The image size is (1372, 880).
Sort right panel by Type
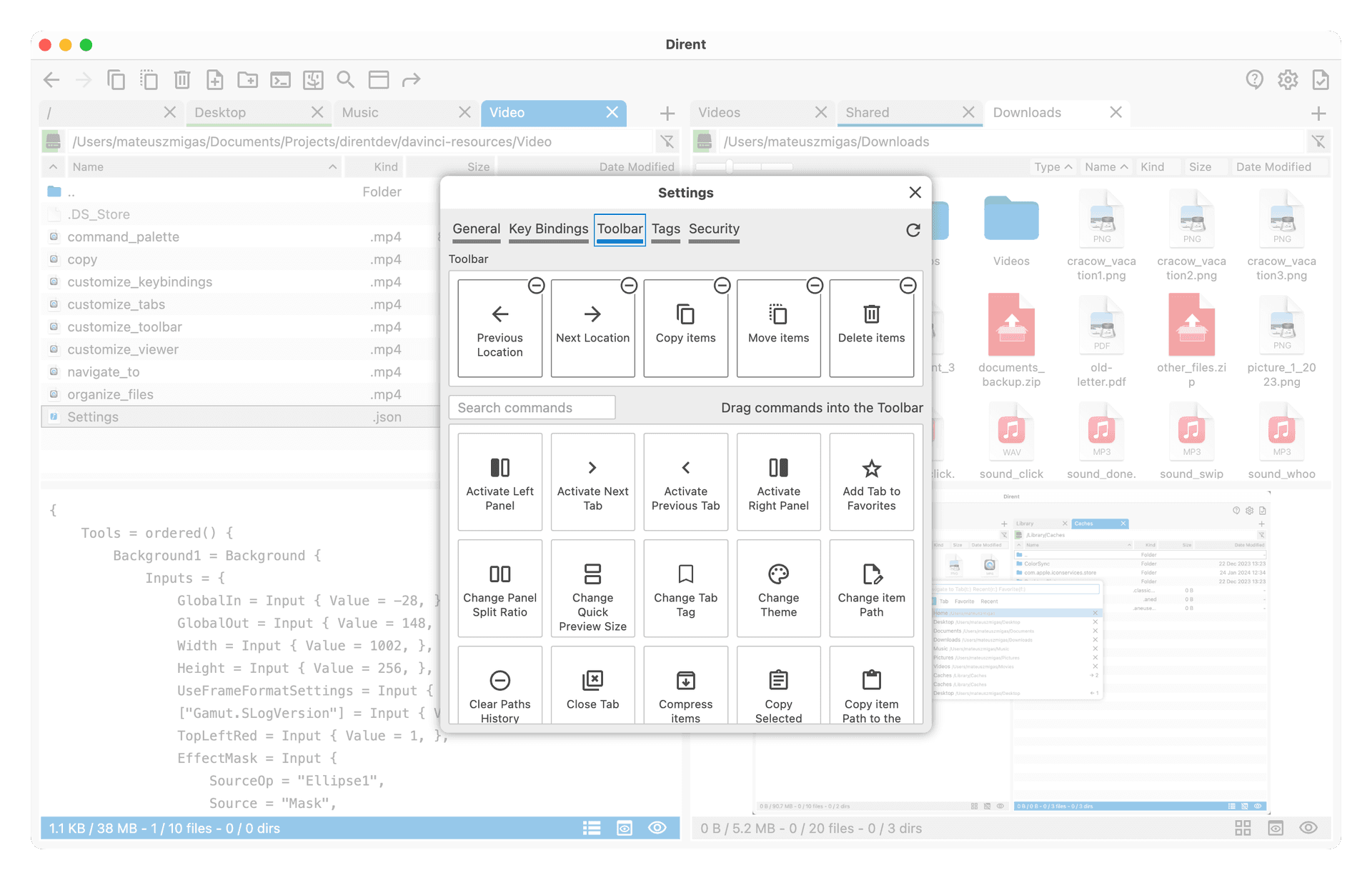coord(1053,166)
